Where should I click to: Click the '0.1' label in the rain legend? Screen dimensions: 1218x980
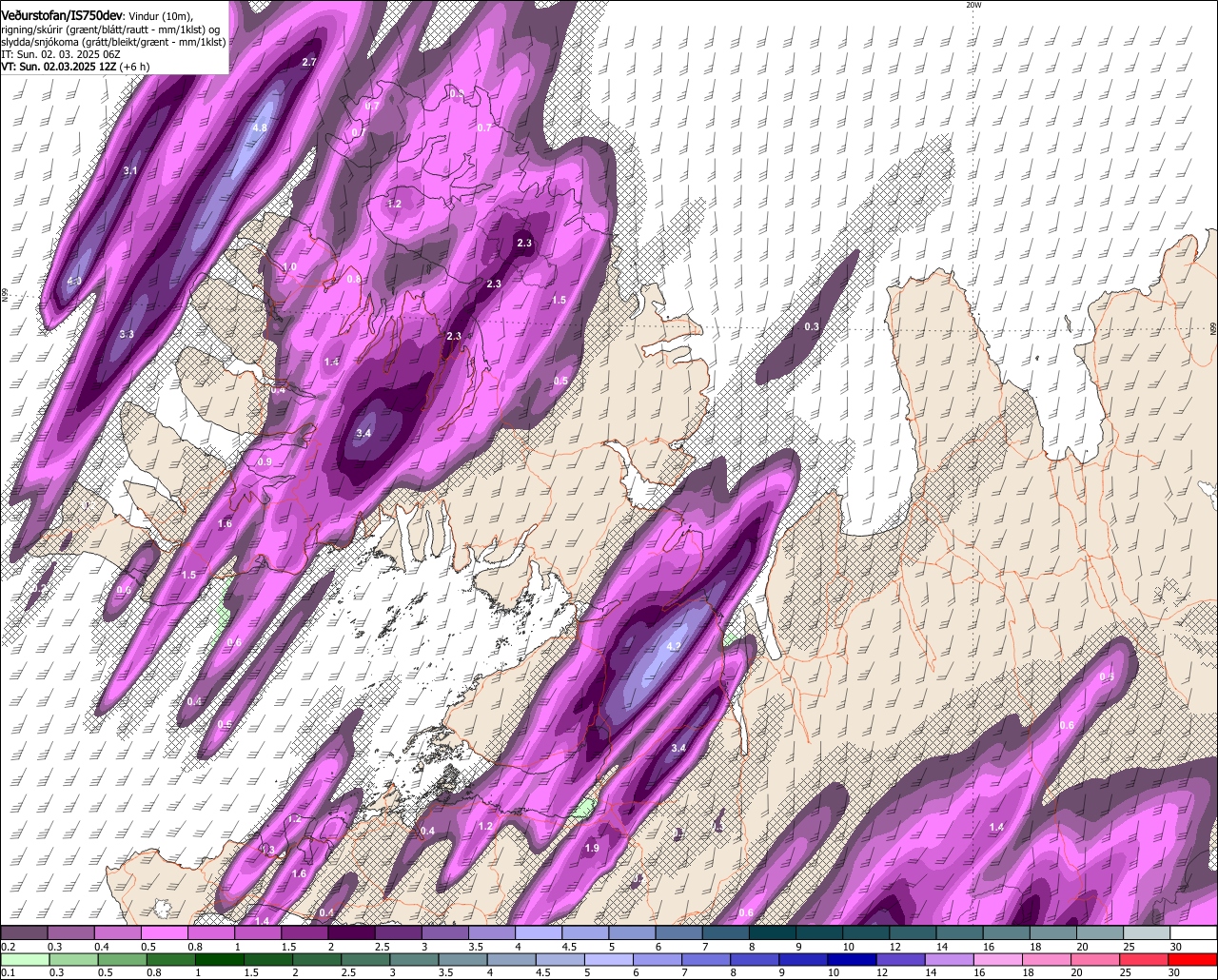coord(8,972)
